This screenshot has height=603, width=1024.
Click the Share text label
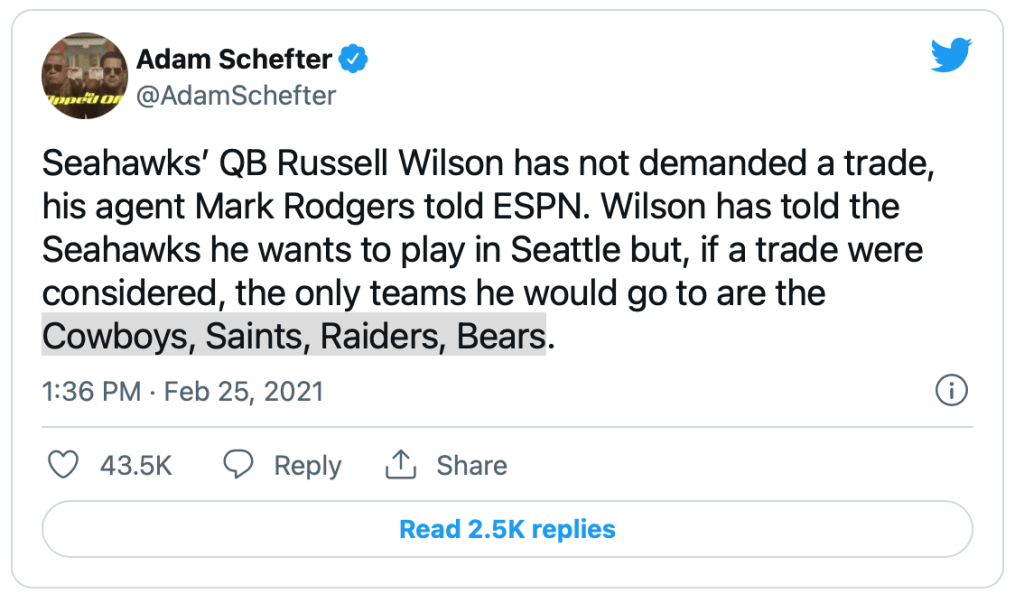click(471, 466)
